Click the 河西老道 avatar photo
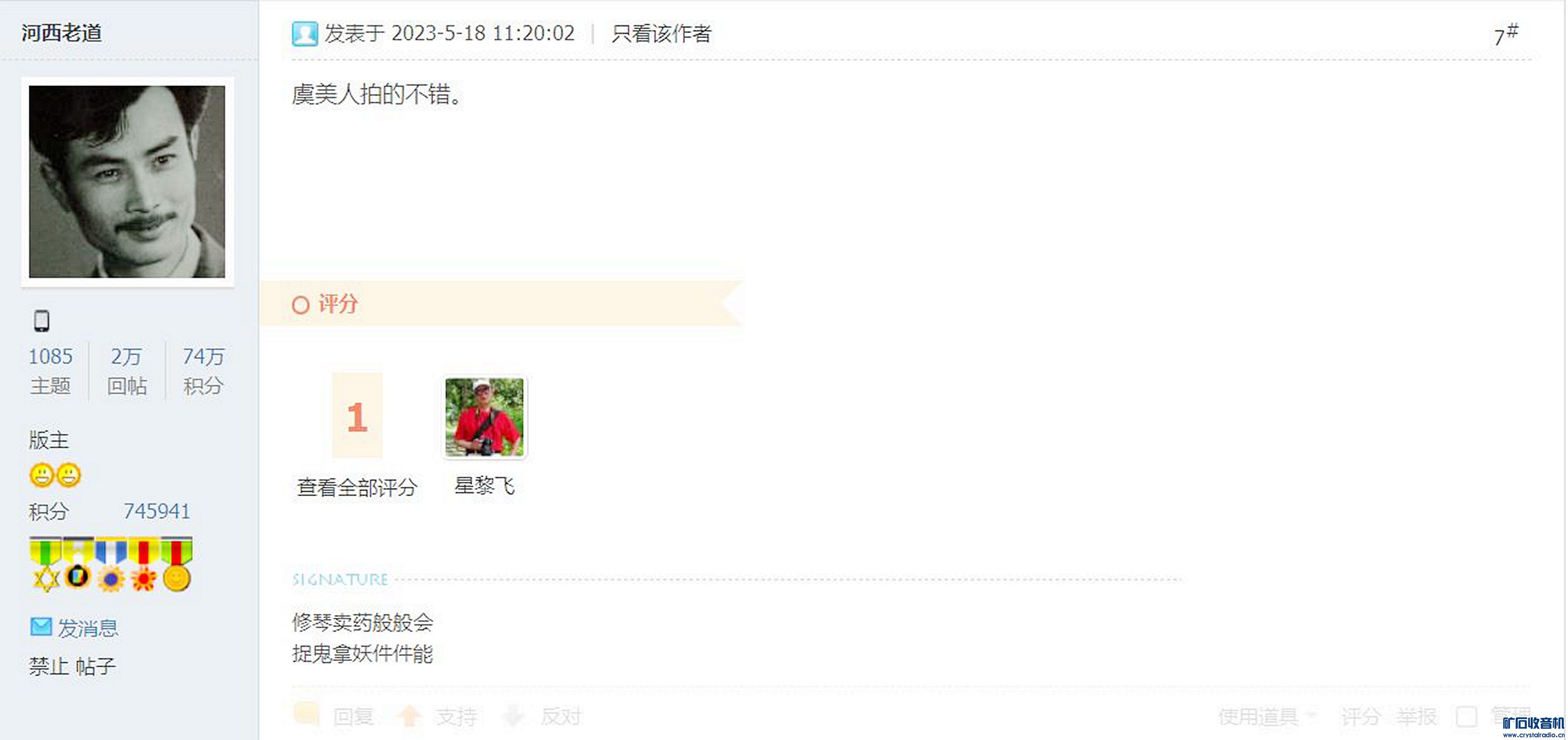The image size is (1568, 740). 127,181
